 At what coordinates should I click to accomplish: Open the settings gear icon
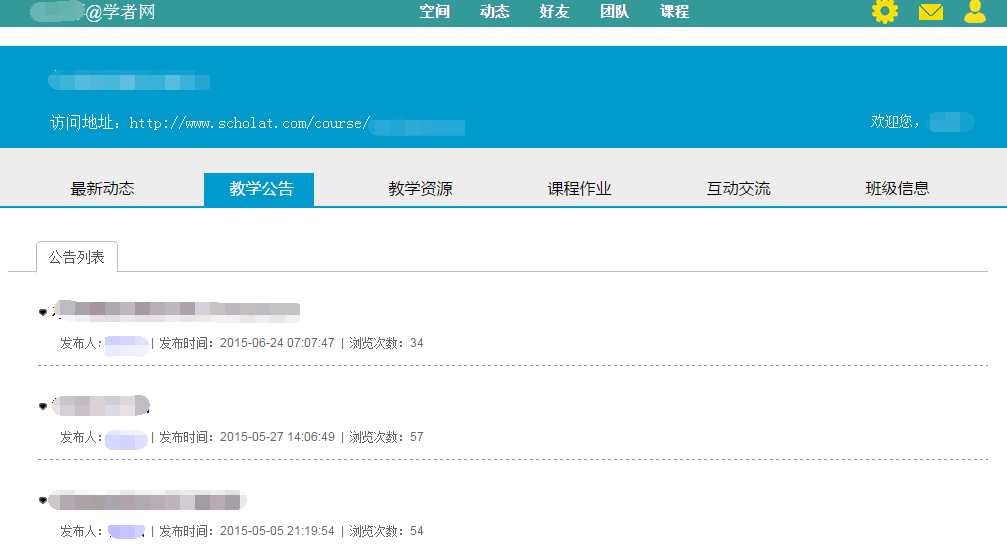[885, 12]
